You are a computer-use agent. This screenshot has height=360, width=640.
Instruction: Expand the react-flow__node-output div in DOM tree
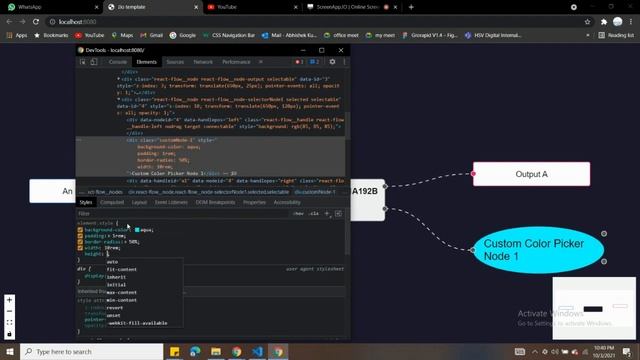pyautogui.click(x=119, y=79)
